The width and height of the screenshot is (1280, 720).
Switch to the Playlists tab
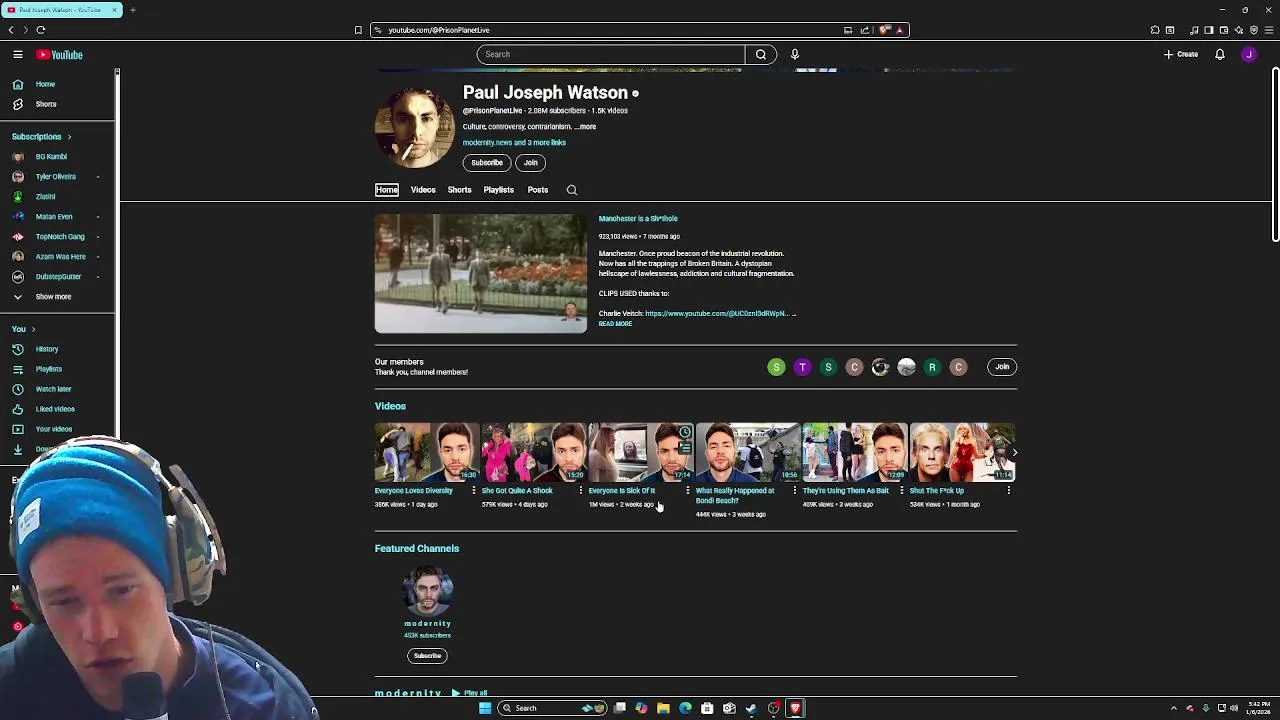498,190
